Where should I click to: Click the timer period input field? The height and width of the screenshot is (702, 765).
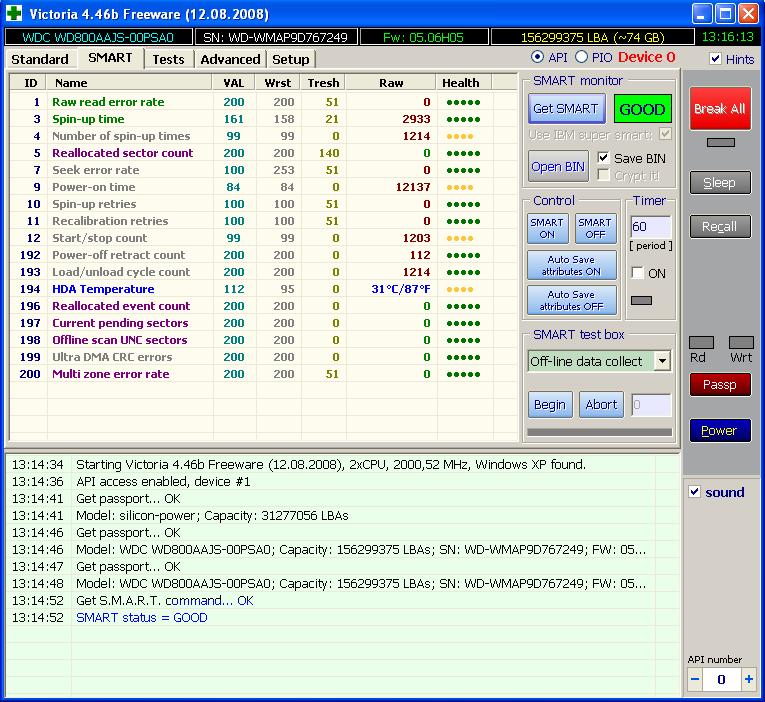pos(650,227)
